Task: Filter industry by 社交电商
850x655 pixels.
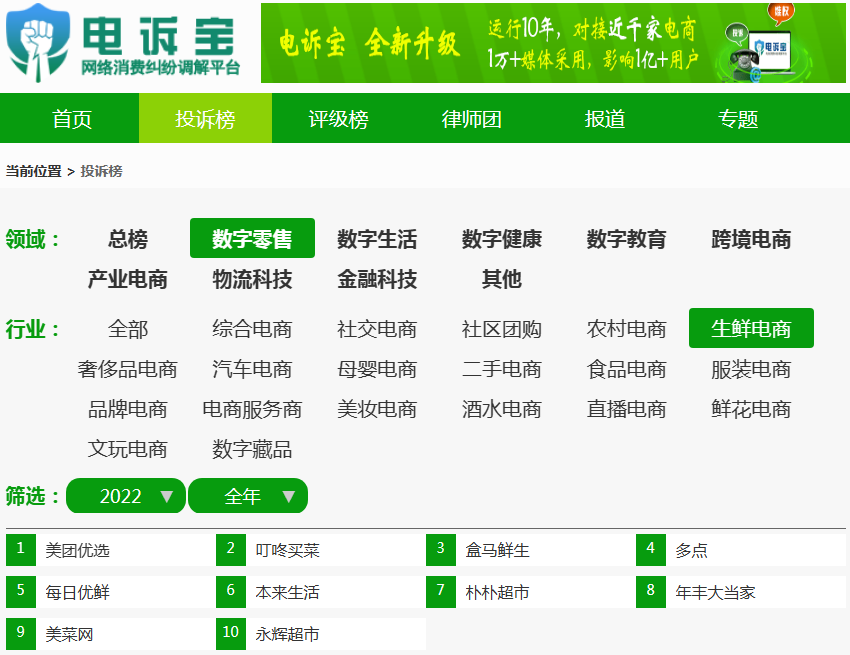Action: click(377, 329)
